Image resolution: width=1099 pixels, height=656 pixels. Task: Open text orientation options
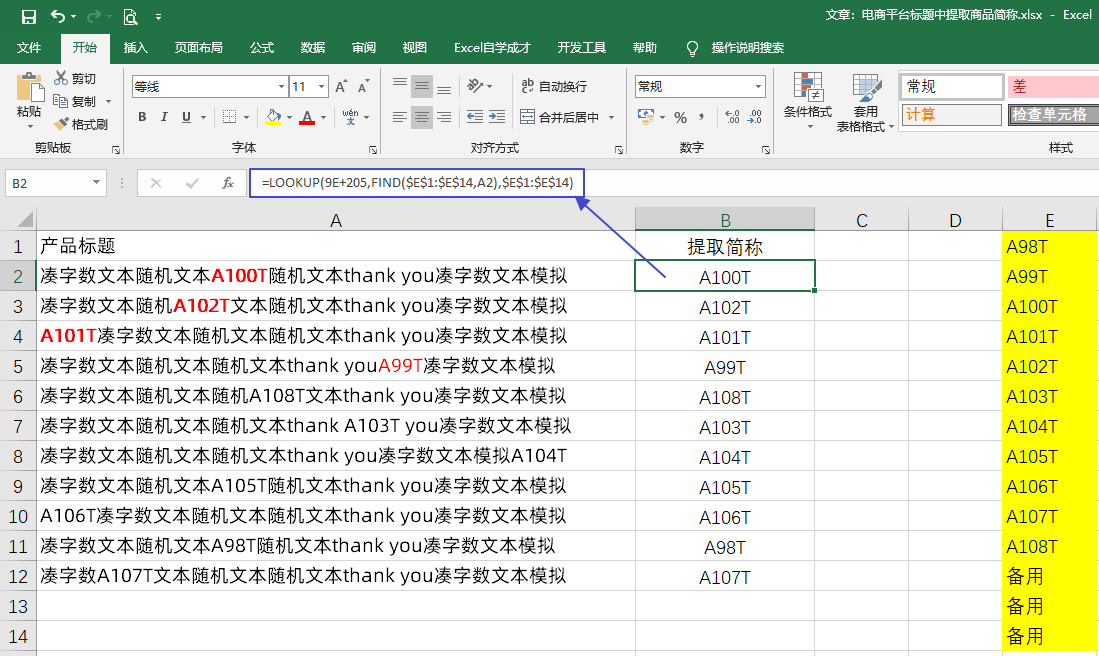[480, 86]
